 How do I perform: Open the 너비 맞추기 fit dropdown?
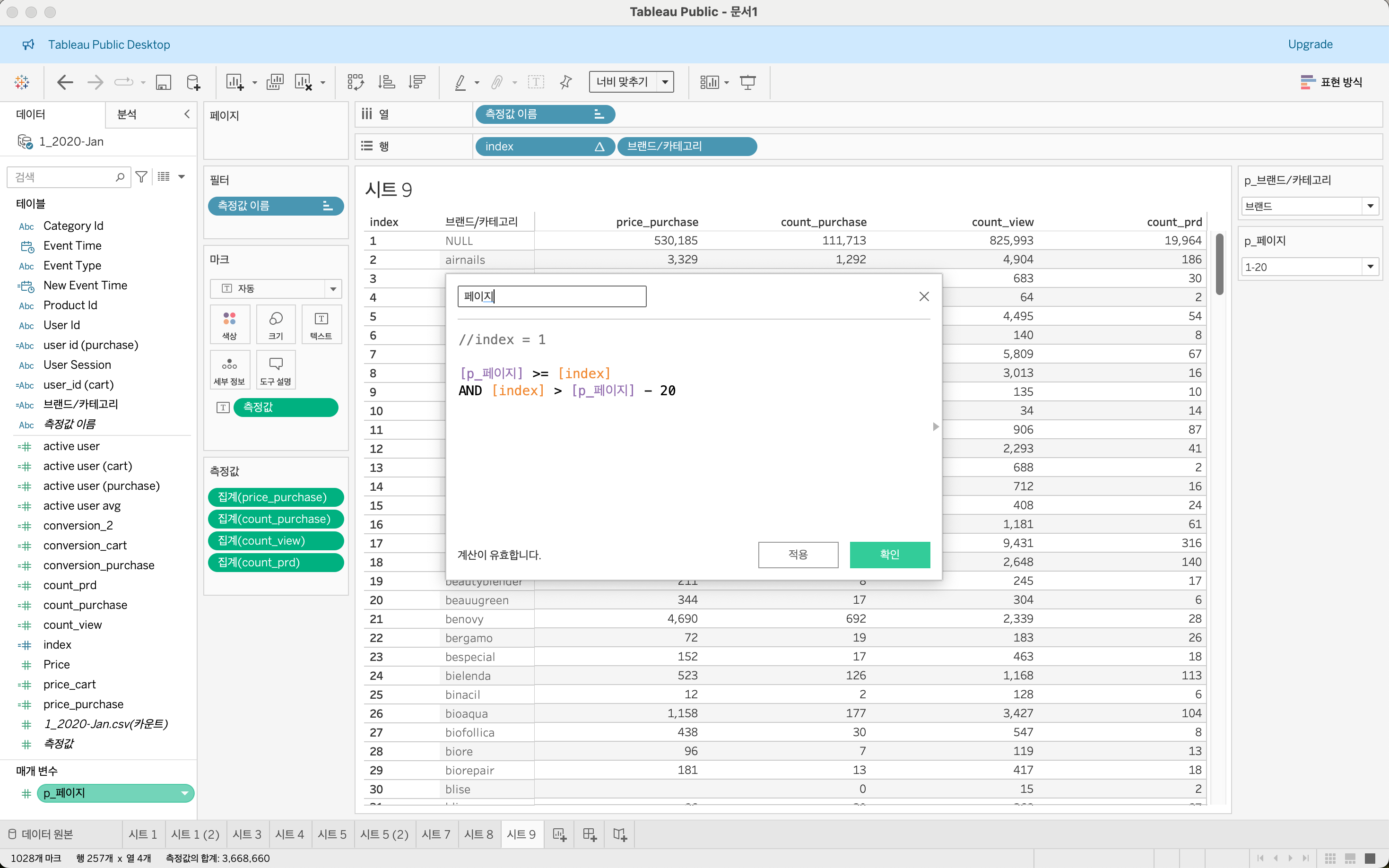click(x=665, y=82)
